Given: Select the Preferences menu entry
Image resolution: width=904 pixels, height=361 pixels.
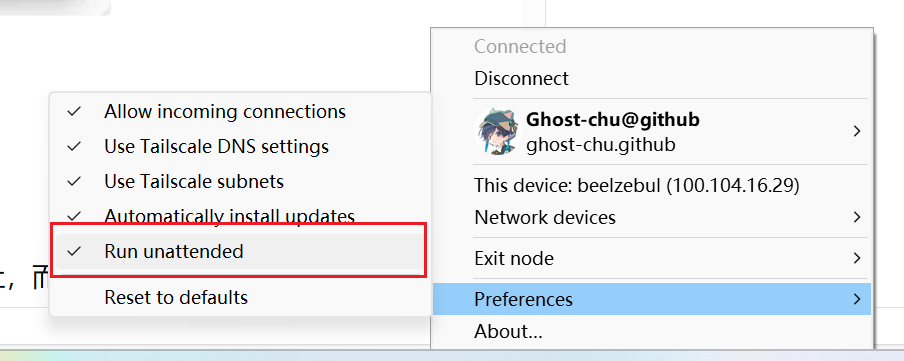Looking at the screenshot, I should point(651,299).
